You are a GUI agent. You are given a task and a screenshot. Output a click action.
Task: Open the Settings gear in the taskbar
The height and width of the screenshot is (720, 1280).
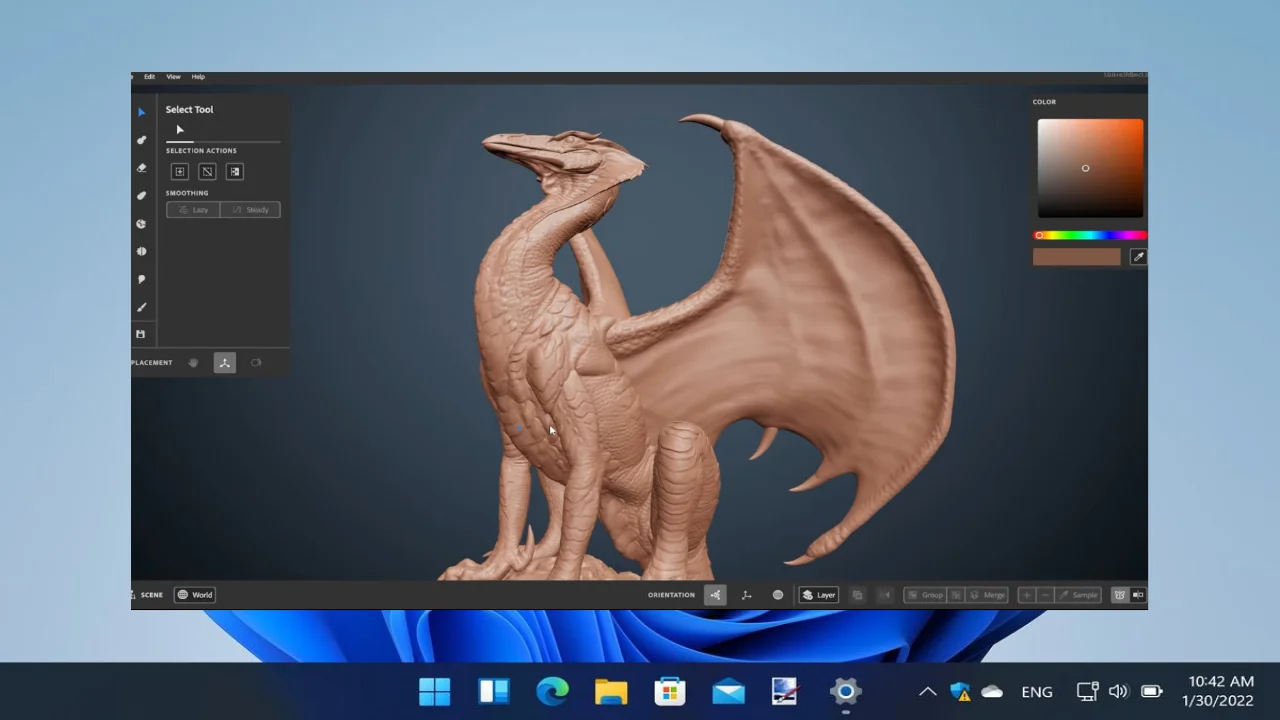[x=845, y=691]
